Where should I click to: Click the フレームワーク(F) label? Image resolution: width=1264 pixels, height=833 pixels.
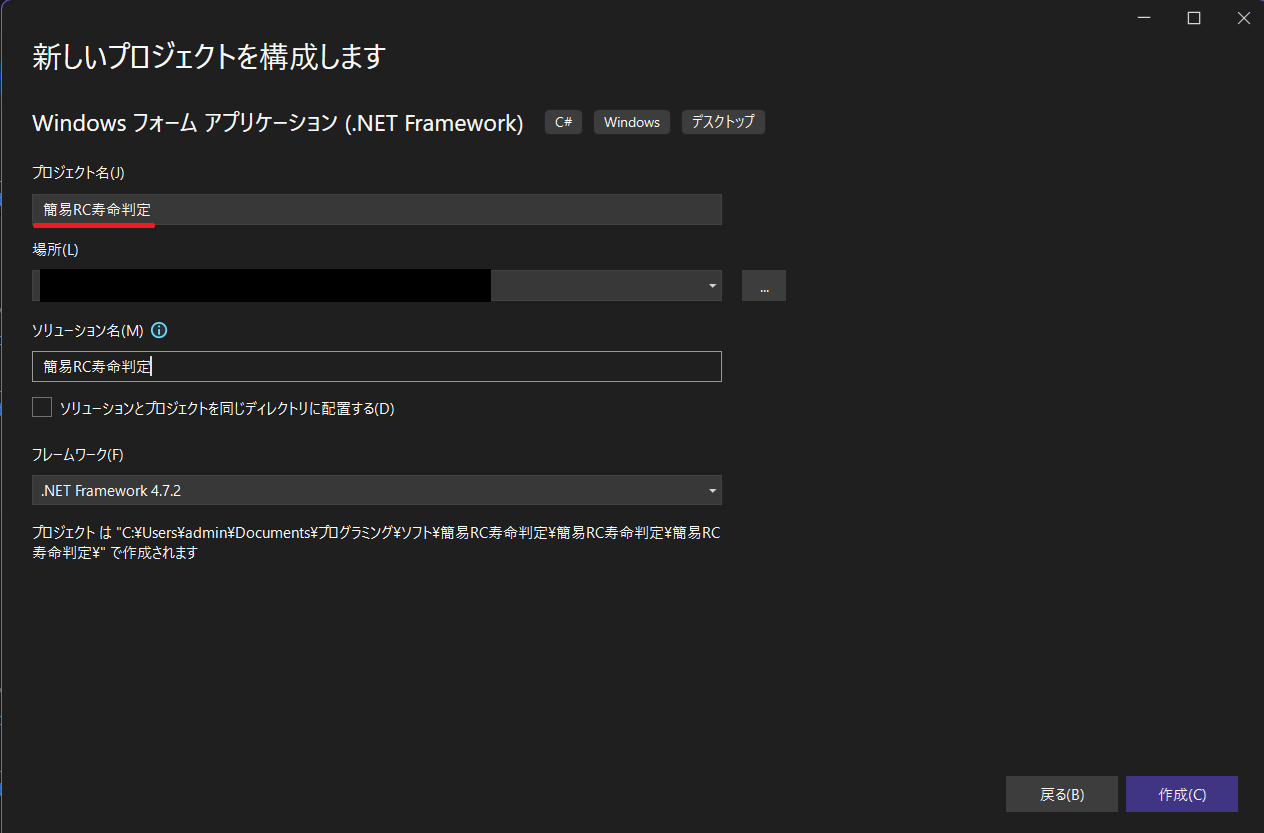tap(78, 455)
